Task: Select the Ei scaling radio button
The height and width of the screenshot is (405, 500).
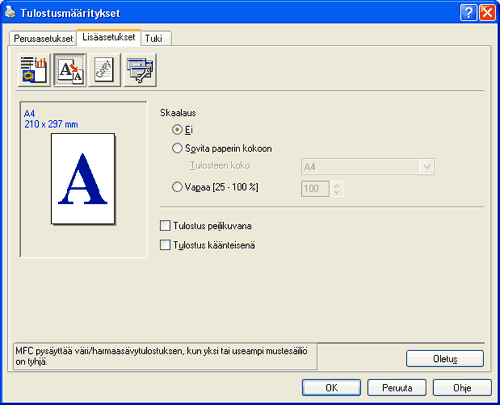Action: 177,129
